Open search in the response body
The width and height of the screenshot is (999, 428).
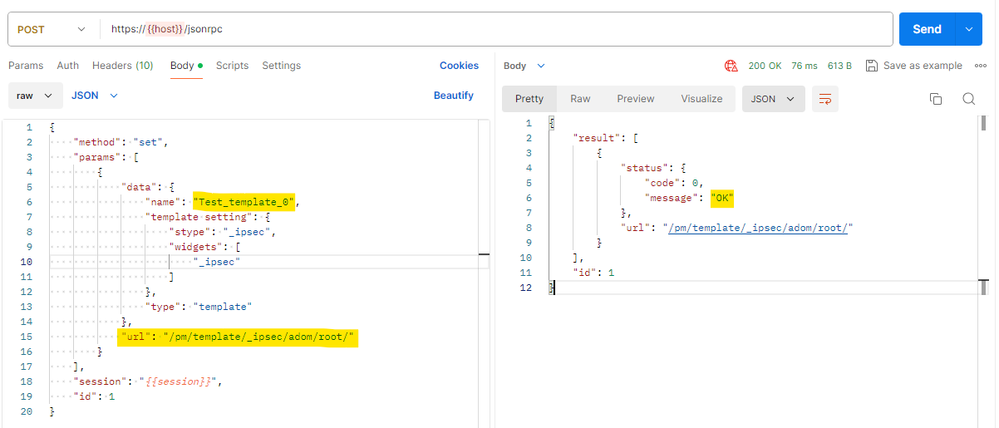pyautogui.click(x=968, y=99)
